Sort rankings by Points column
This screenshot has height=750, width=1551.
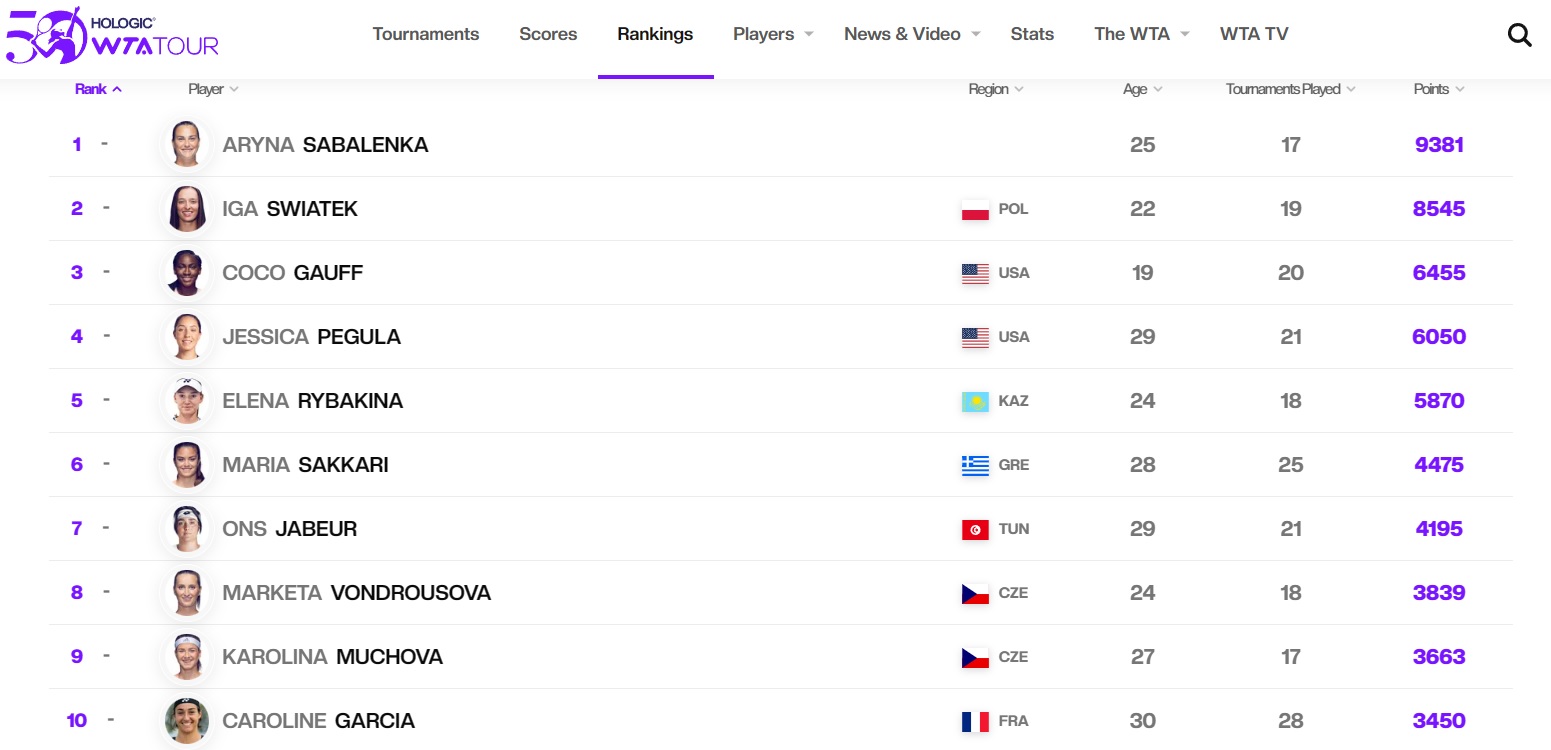pyautogui.click(x=1438, y=89)
